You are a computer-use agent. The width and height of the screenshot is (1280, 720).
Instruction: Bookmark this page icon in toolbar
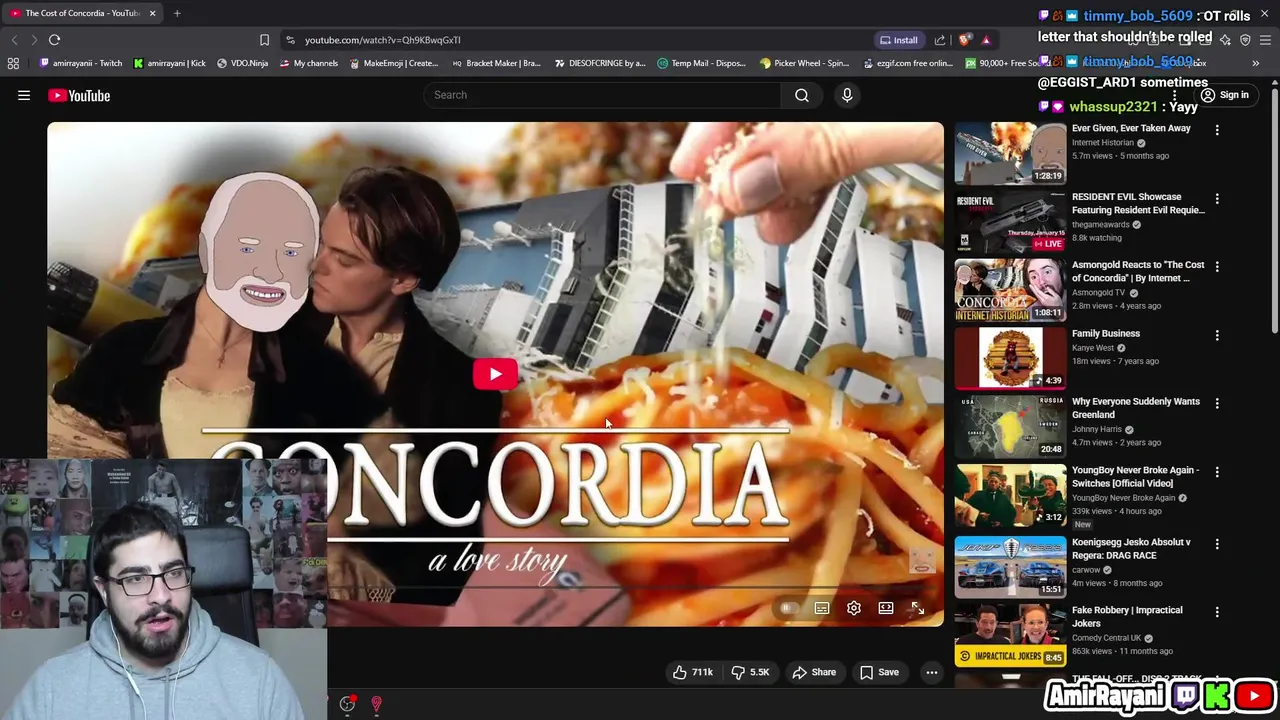click(264, 40)
